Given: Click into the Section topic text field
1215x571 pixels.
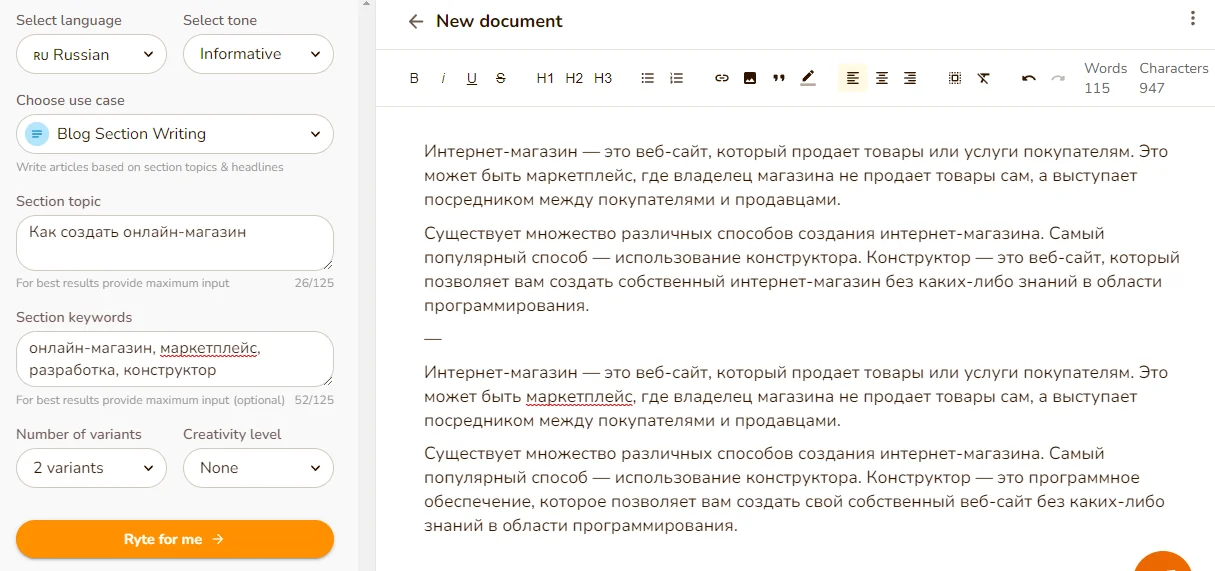Looking at the screenshot, I should (175, 242).
